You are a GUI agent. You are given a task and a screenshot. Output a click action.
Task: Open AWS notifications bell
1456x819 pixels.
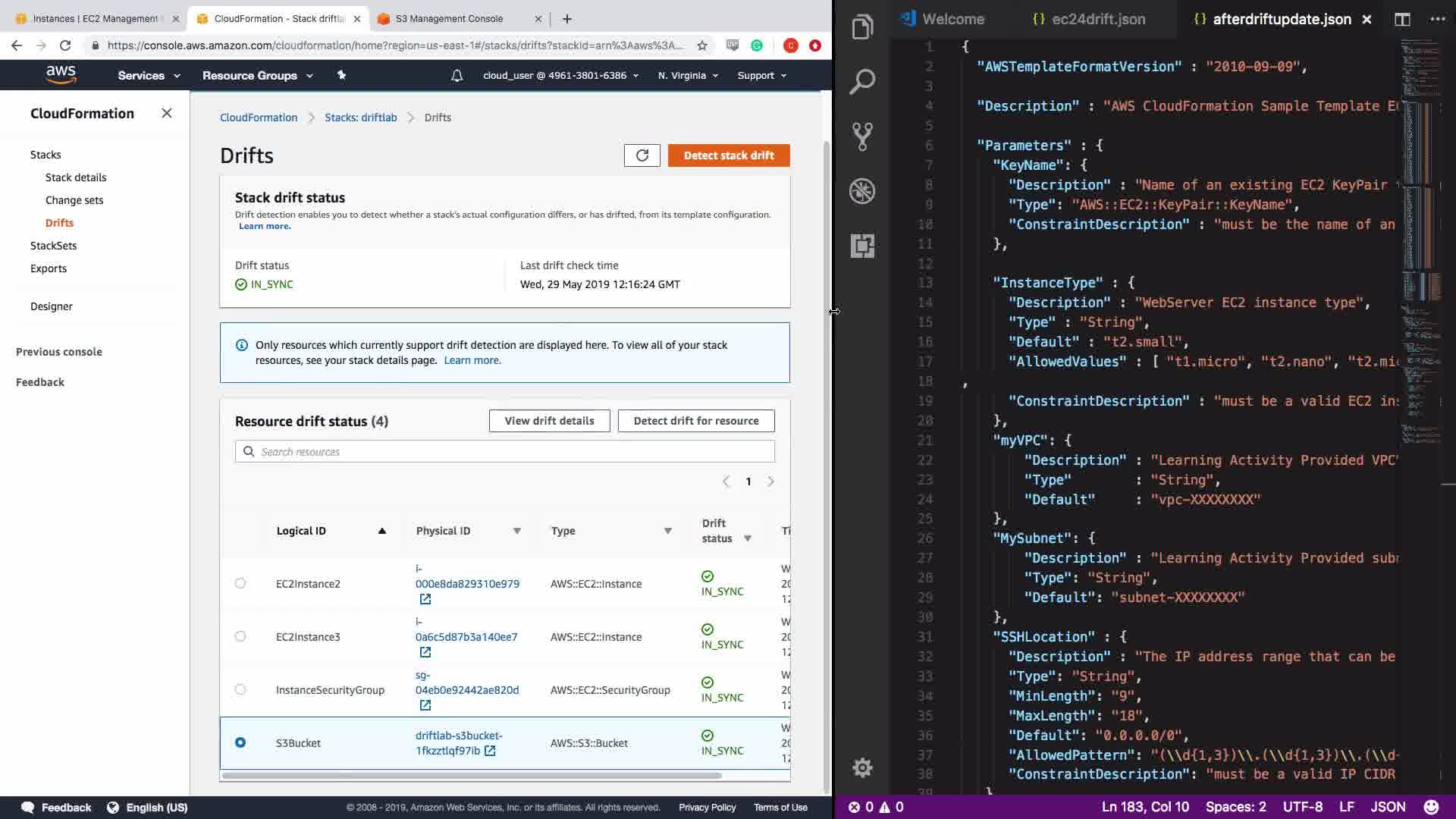coord(457,75)
